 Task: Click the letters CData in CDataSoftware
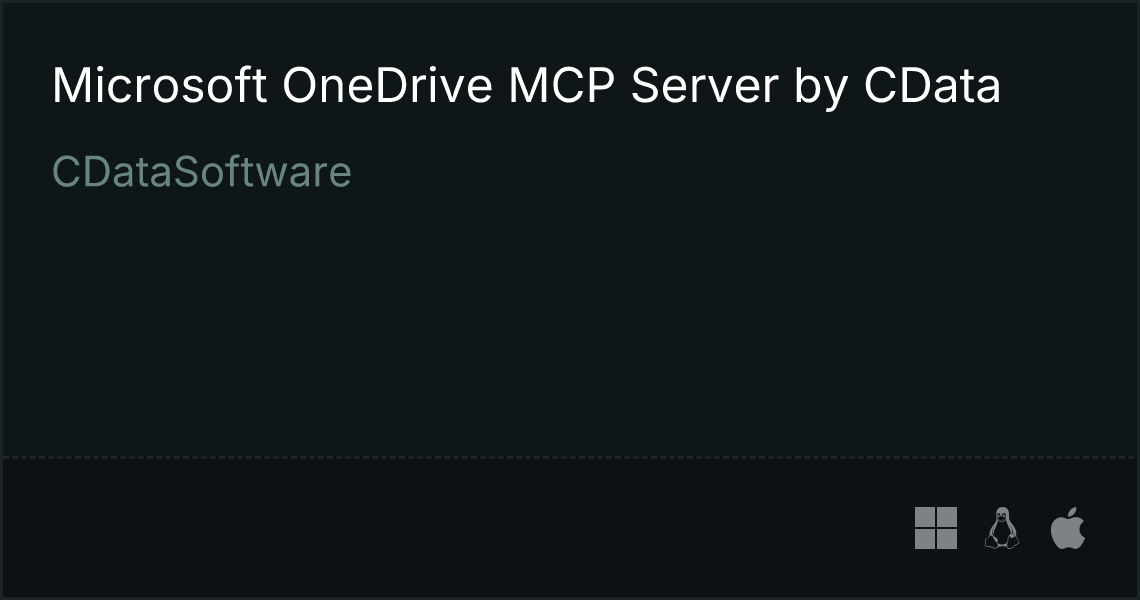(113, 172)
